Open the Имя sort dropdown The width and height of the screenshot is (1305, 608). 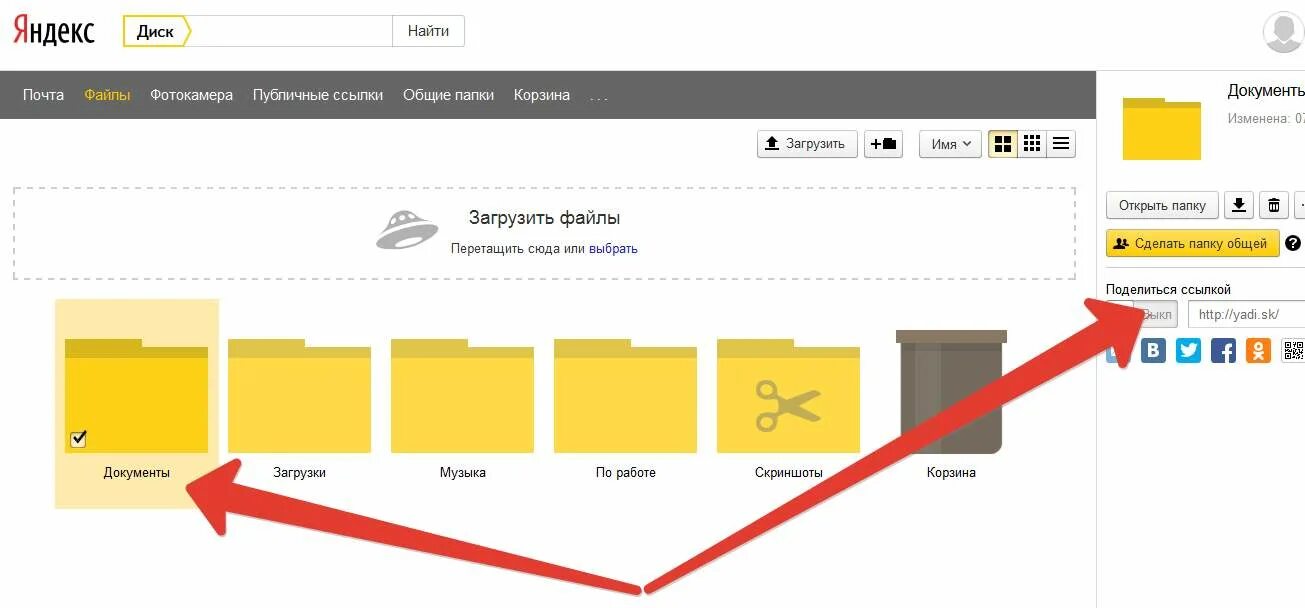tap(950, 144)
